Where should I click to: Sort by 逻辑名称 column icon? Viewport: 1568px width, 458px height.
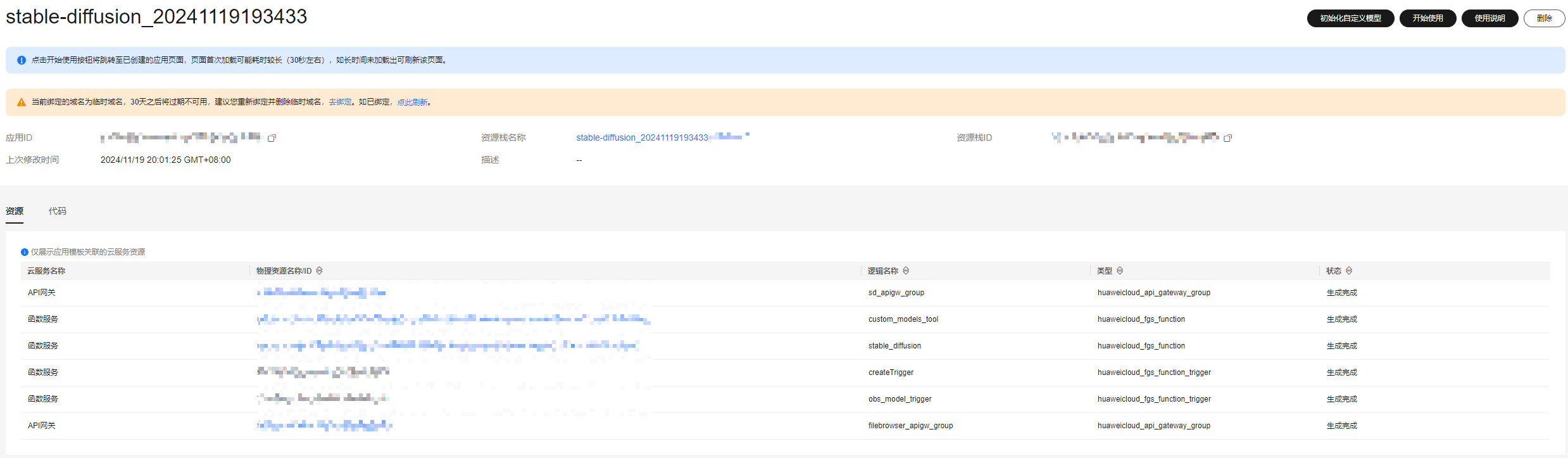(x=906, y=271)
